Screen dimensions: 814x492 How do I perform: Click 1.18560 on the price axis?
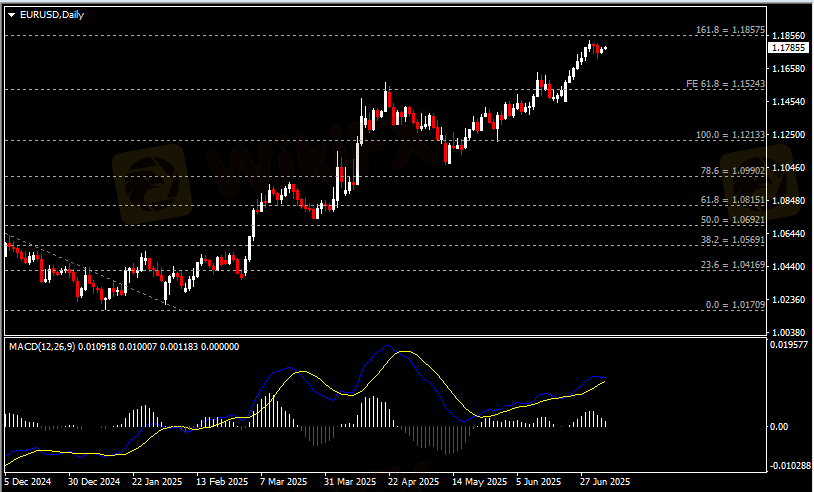point(789,36)
